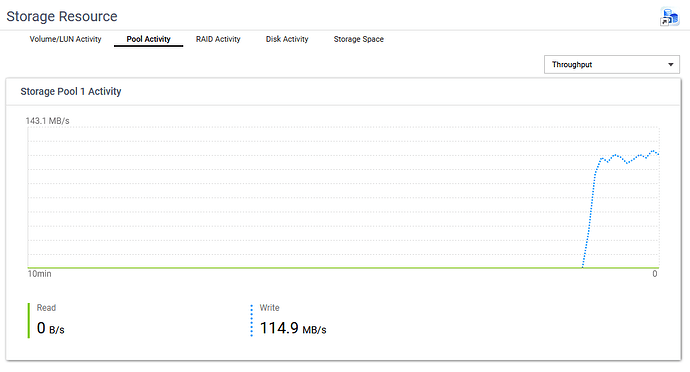Switch to the Volume/LUN Activity tab

tap(65, 39)
